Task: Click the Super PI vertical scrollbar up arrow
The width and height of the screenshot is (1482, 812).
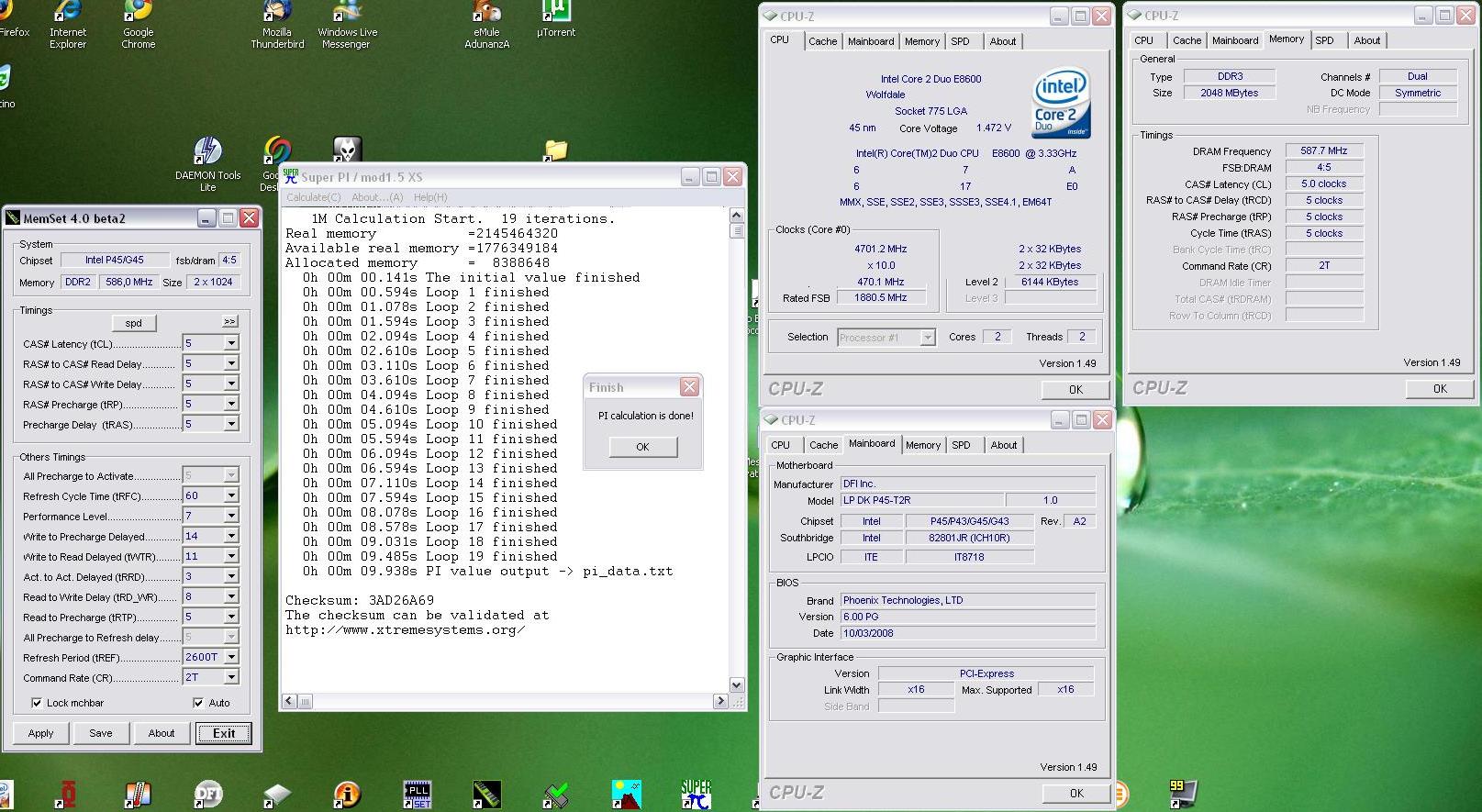Action: click(736, 216)
